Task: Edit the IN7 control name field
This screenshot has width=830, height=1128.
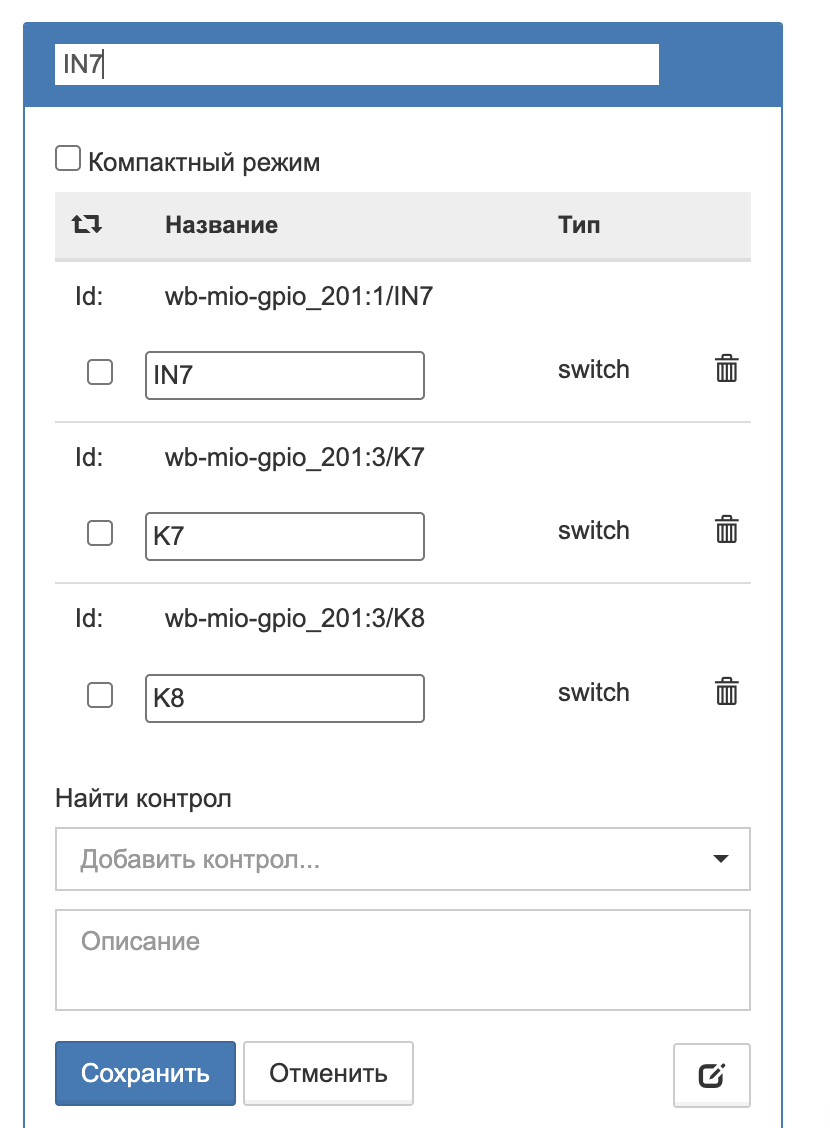Action: pyautogui.click(x=284, y=375)
